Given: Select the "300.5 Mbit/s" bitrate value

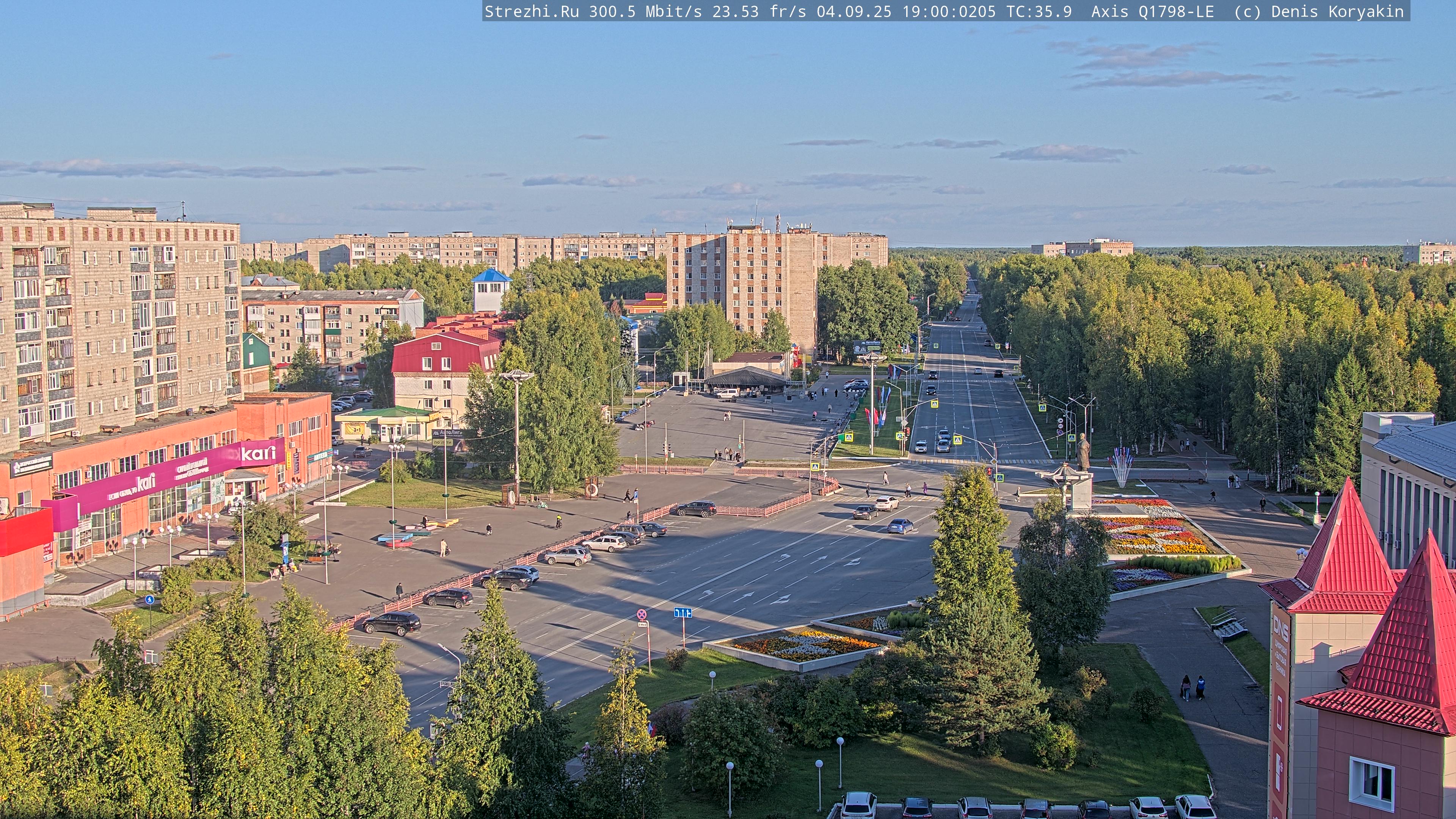Looking at the screenshot, I should [645, 11].
